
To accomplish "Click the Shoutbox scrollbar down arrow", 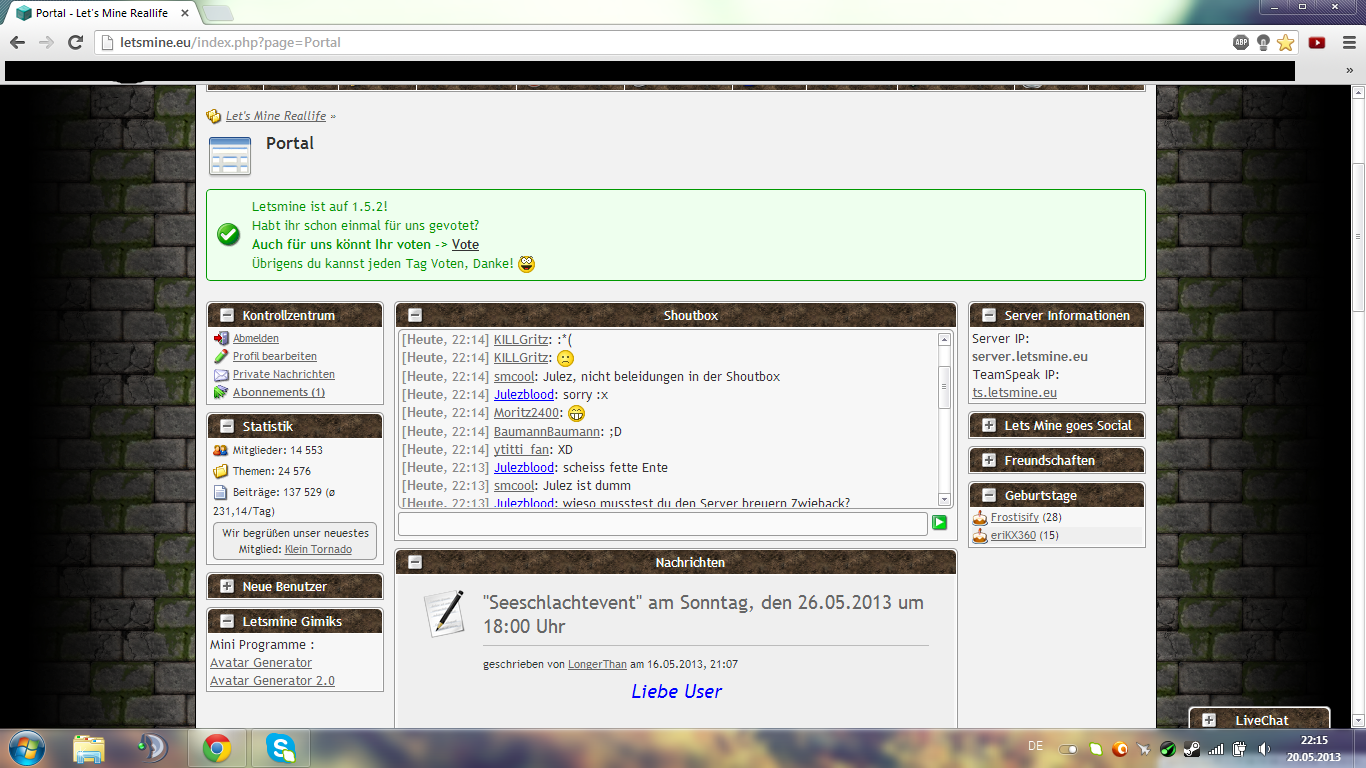I will click(x=944, y=499).
